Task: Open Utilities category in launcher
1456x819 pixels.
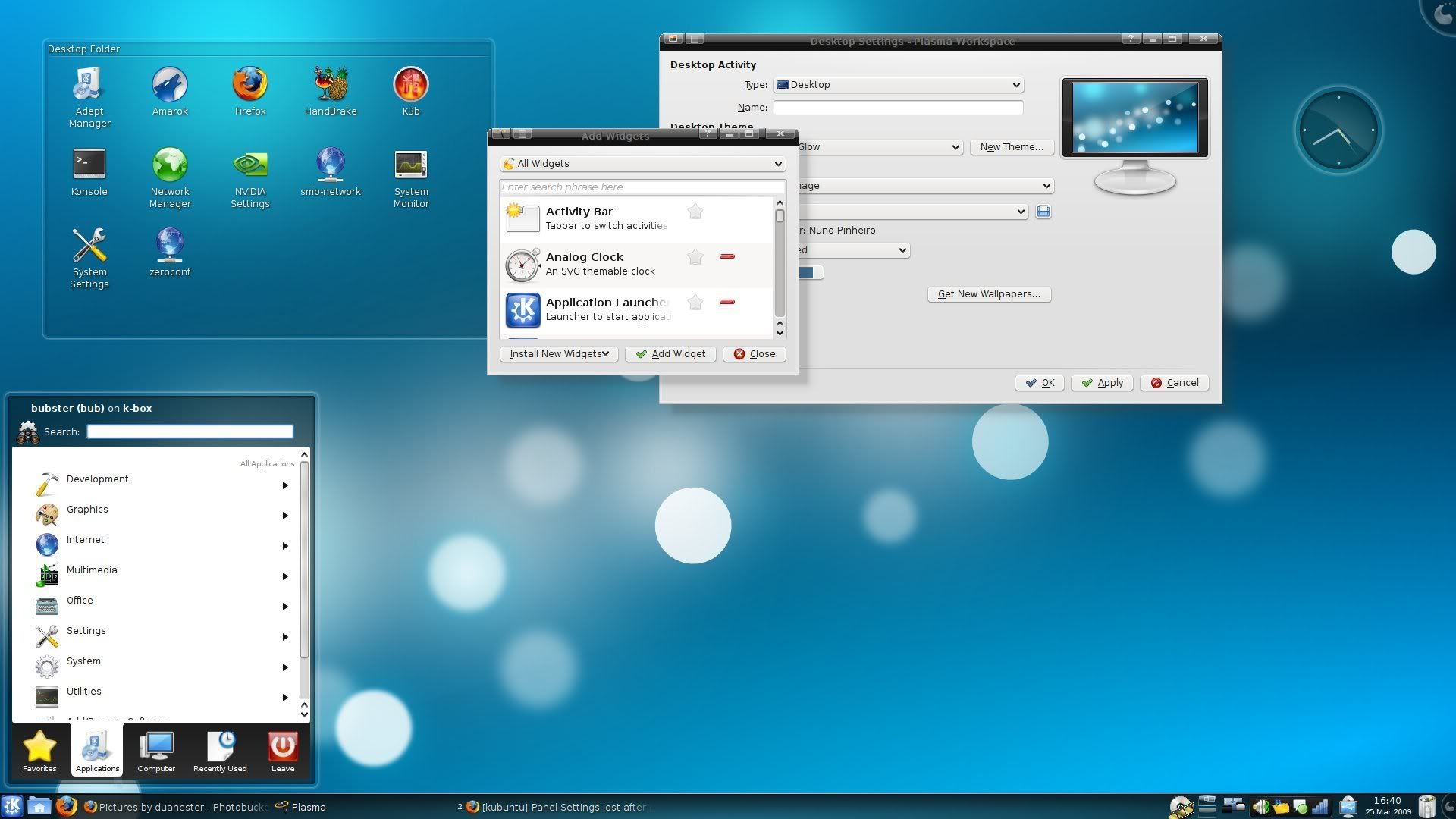Action: point(163,695)
